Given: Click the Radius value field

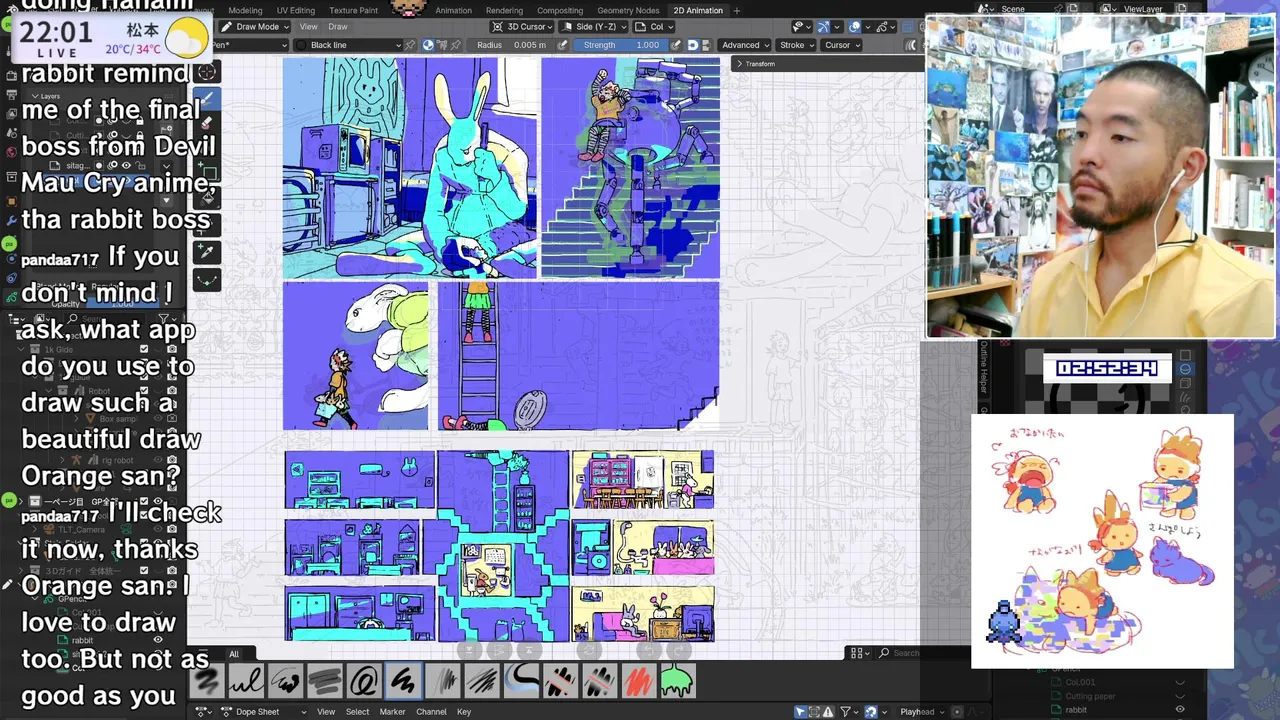Looking at the screenshot, I should [511, 45].
